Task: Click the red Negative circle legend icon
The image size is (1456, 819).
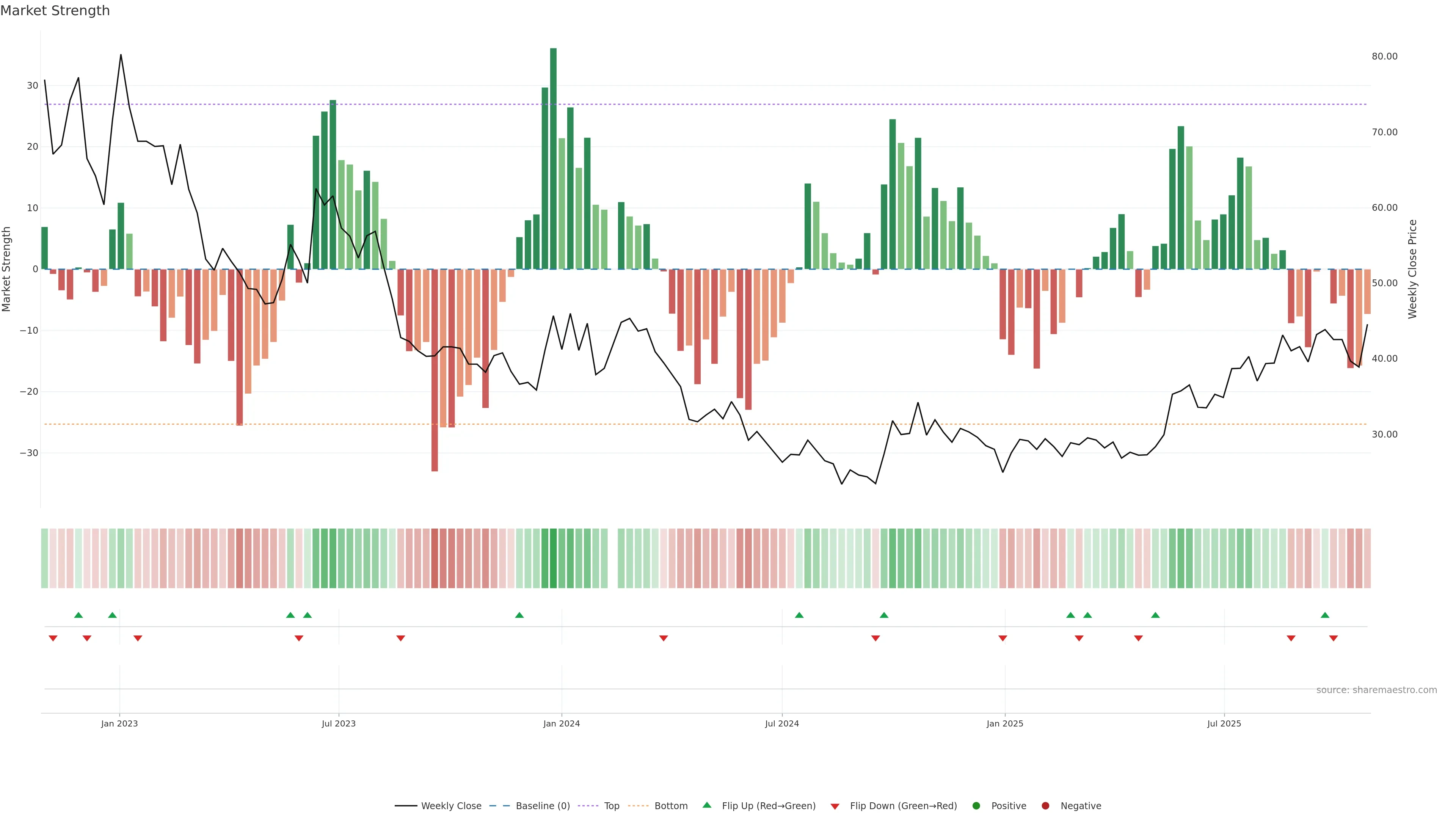Action: tap(1045, 806)
